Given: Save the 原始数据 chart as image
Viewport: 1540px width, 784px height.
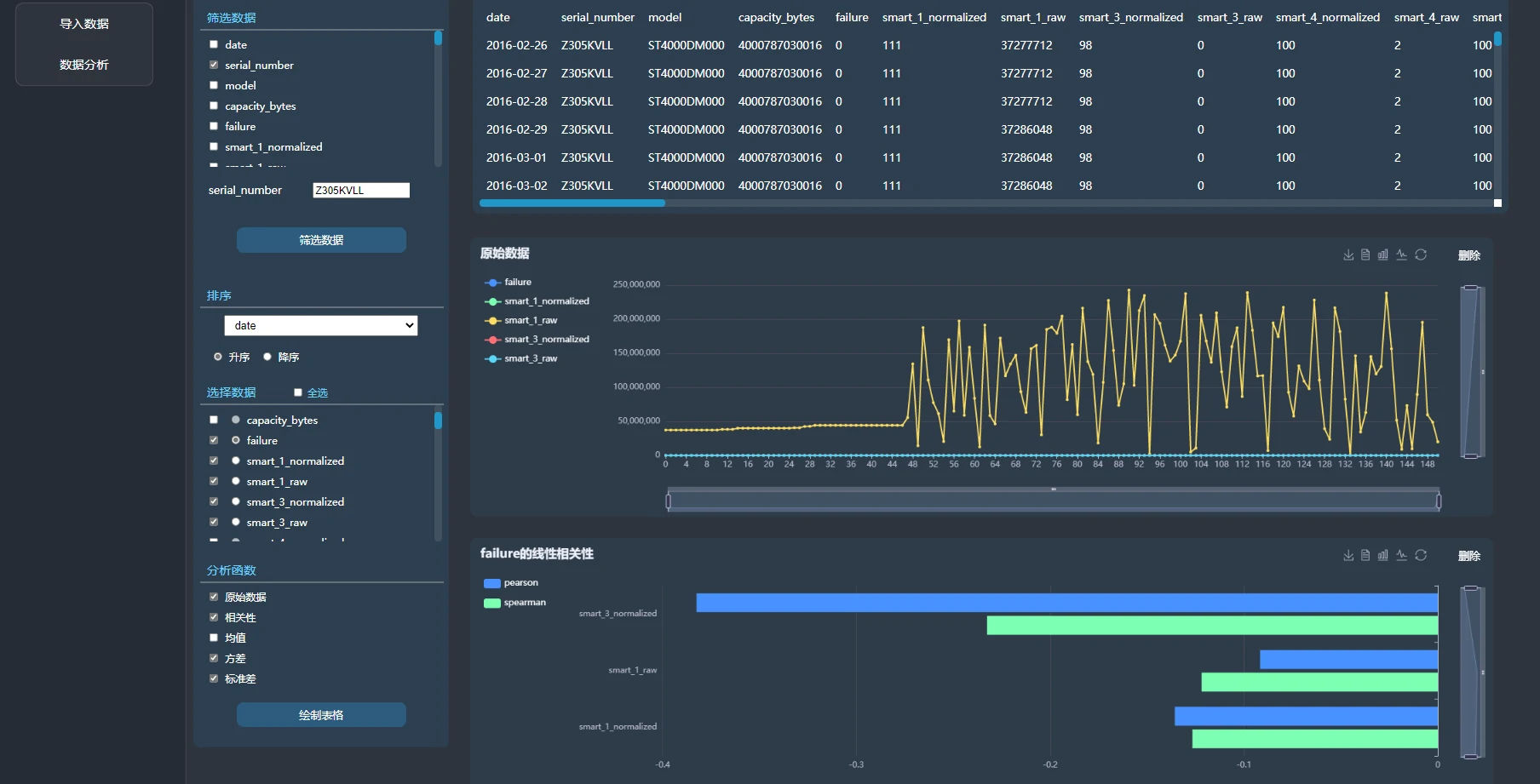Looking at the screenshot, I should coord(1348,255).
